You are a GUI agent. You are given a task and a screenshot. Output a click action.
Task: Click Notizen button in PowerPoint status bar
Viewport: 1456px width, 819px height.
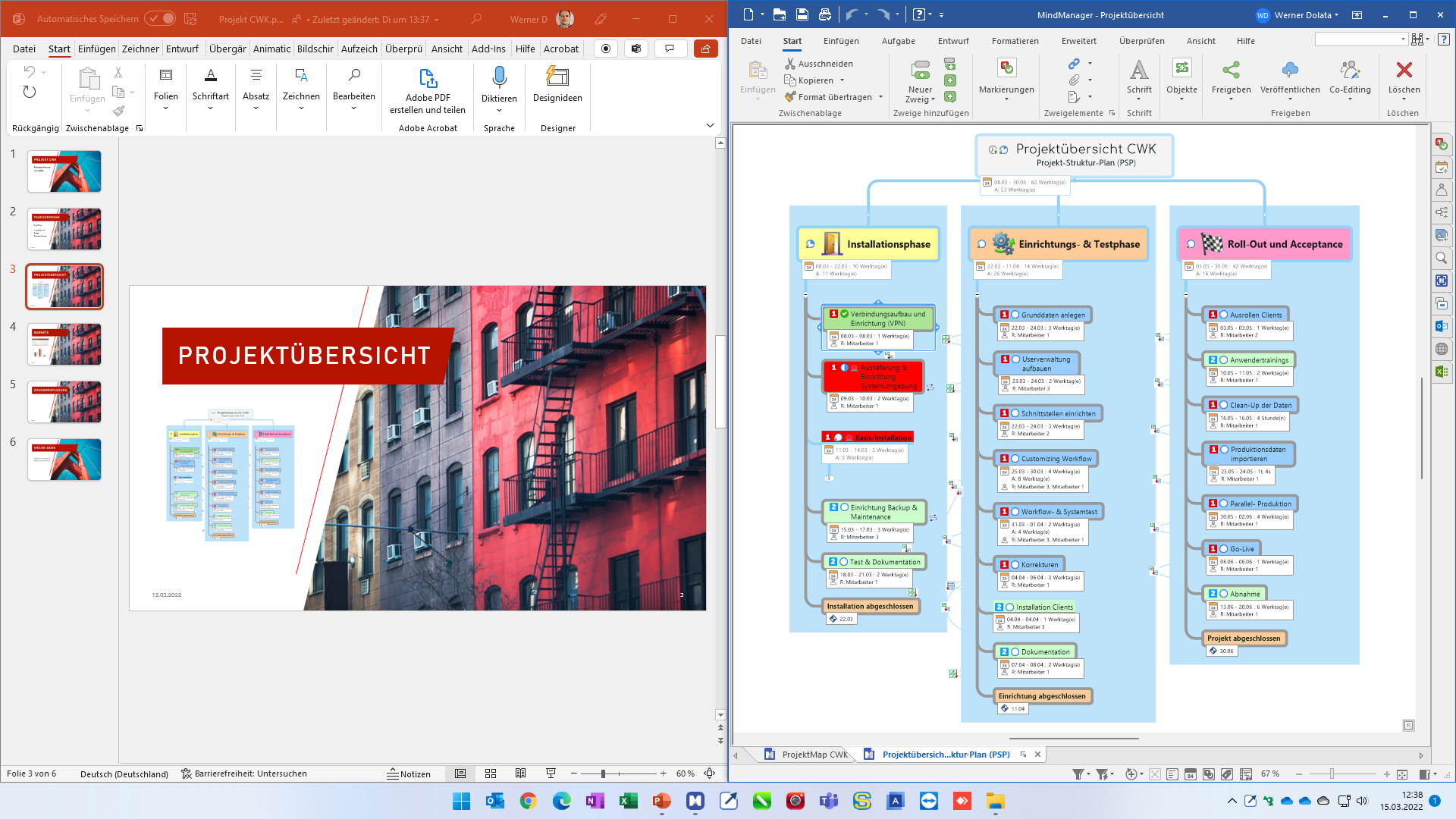tap(409, 773)
